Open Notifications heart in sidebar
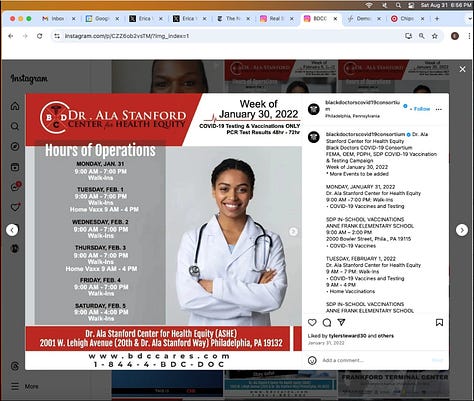 (15, 207)
